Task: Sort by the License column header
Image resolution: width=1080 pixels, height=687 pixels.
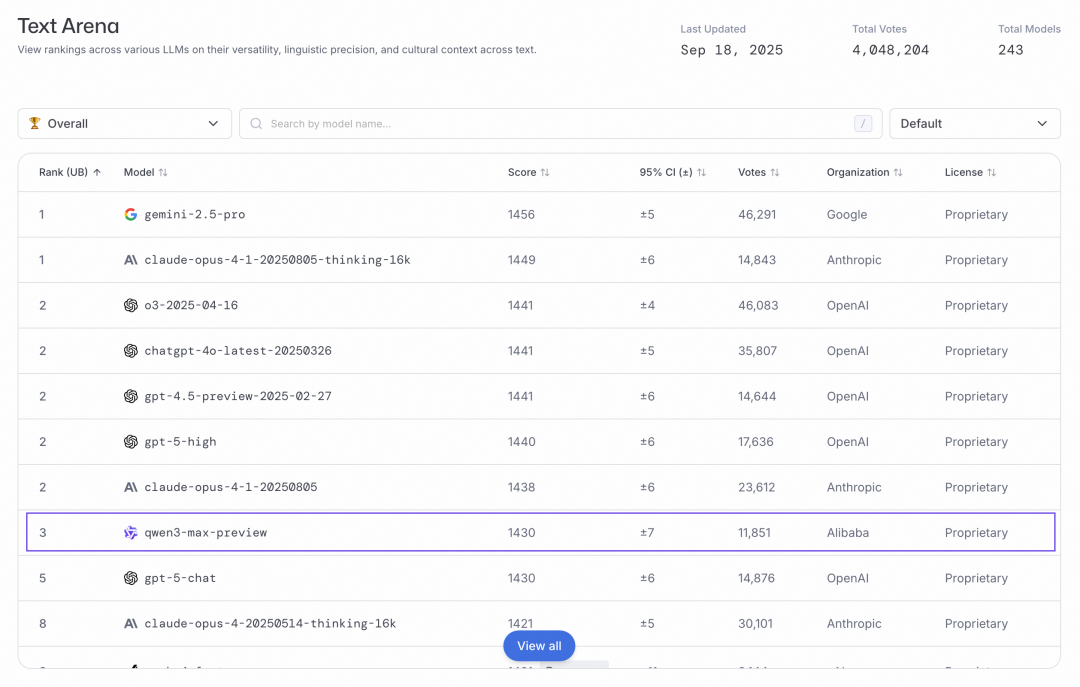Action: [970, 173]
